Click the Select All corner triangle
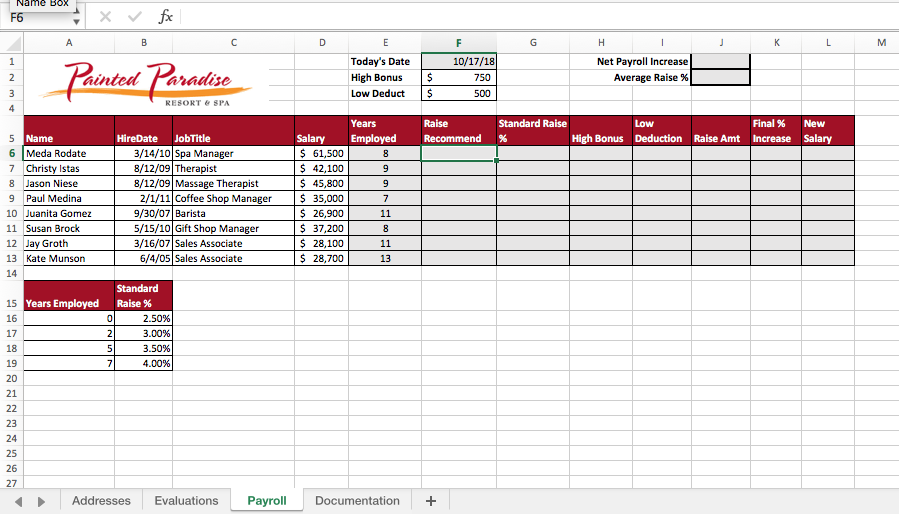The width and height of the screenshot is (899, 514). coord(13,43)
